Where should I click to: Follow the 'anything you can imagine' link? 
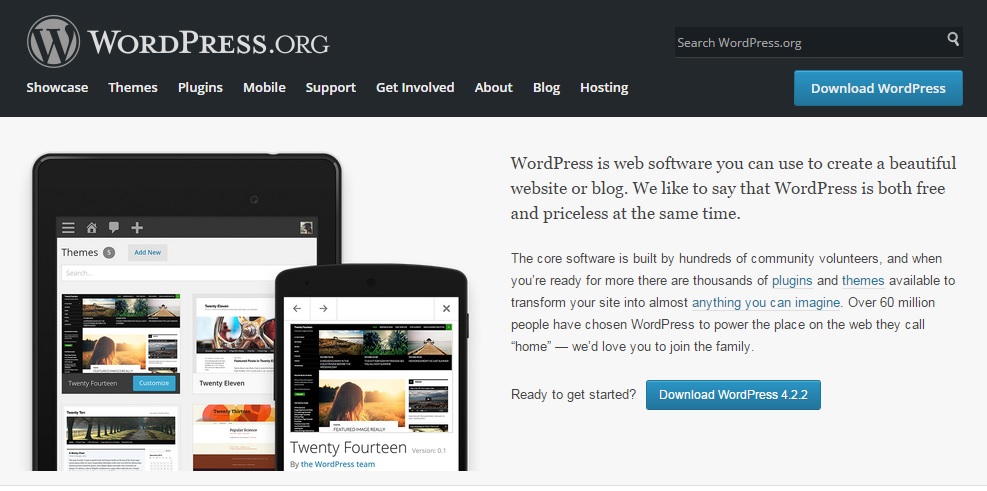766,303
